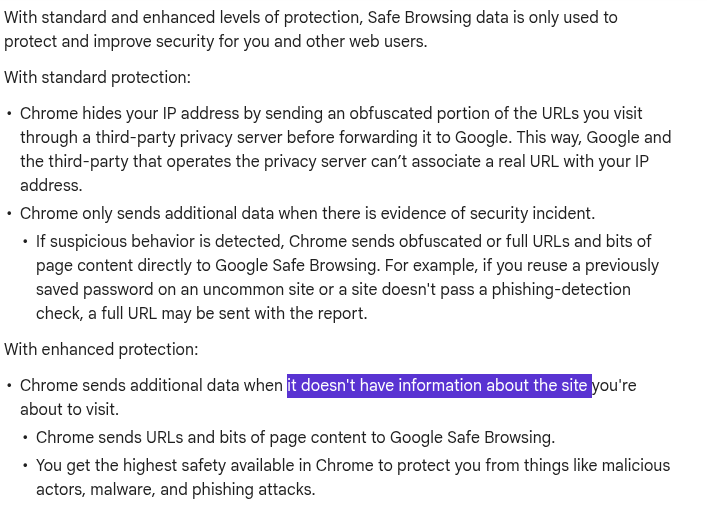Click the "evidence of security incident" phrase

pyautogui.click(x=487, y=213)
